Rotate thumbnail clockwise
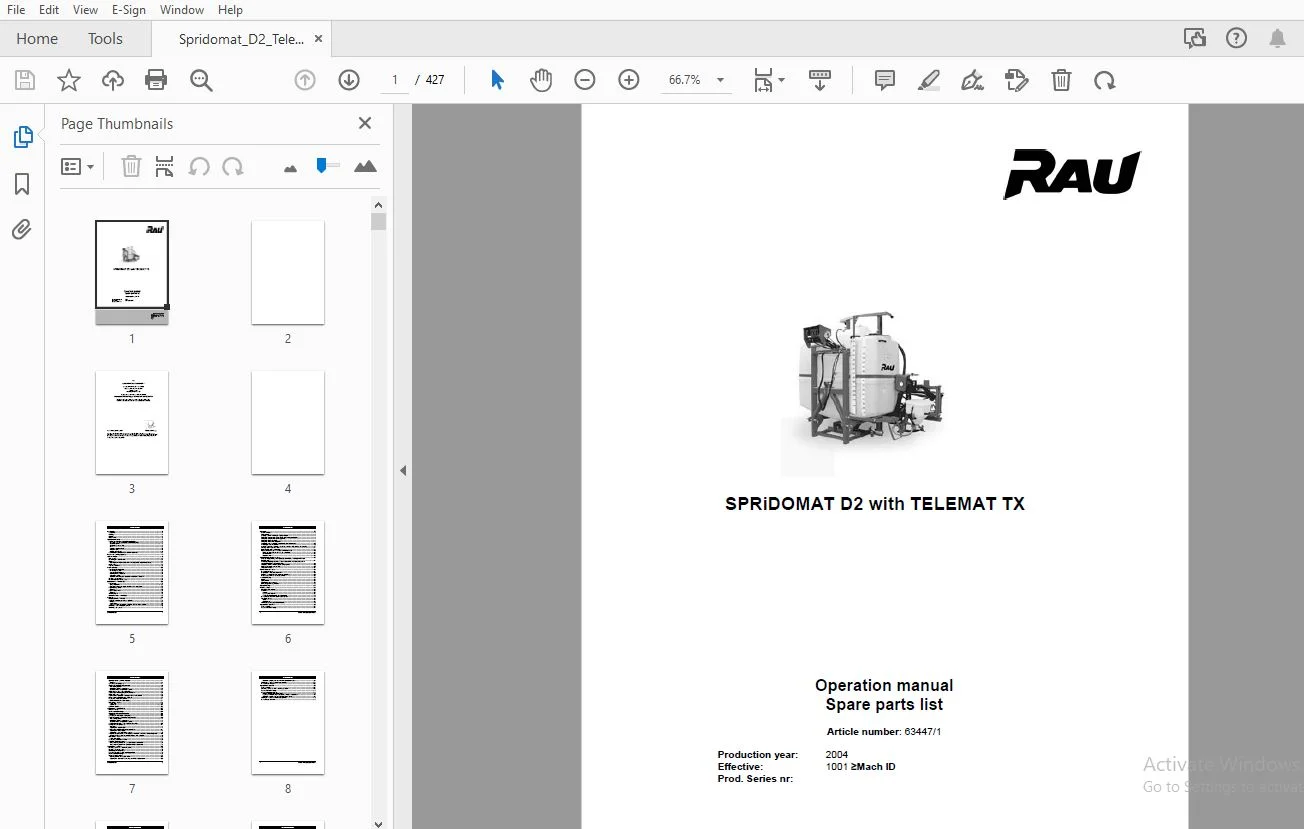 pyautogui.click(x=233, y=167)
